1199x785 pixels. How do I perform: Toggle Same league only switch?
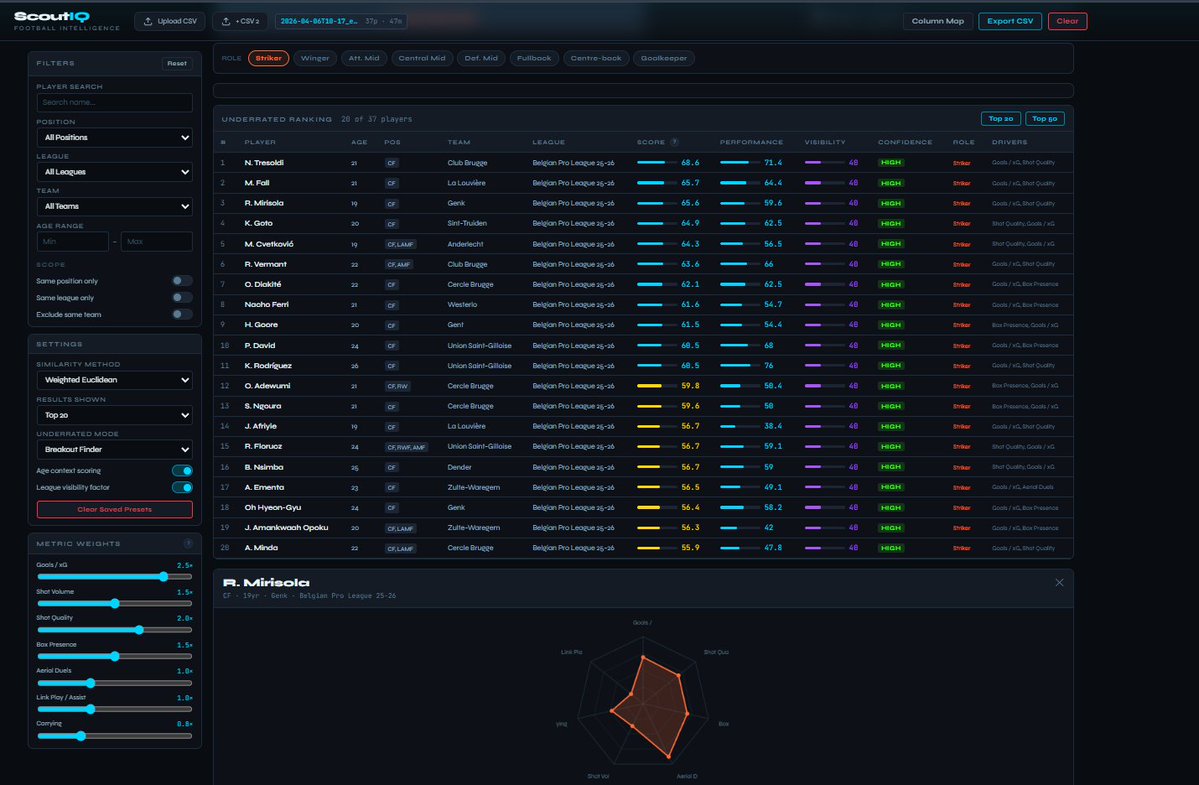coord(182,298)
